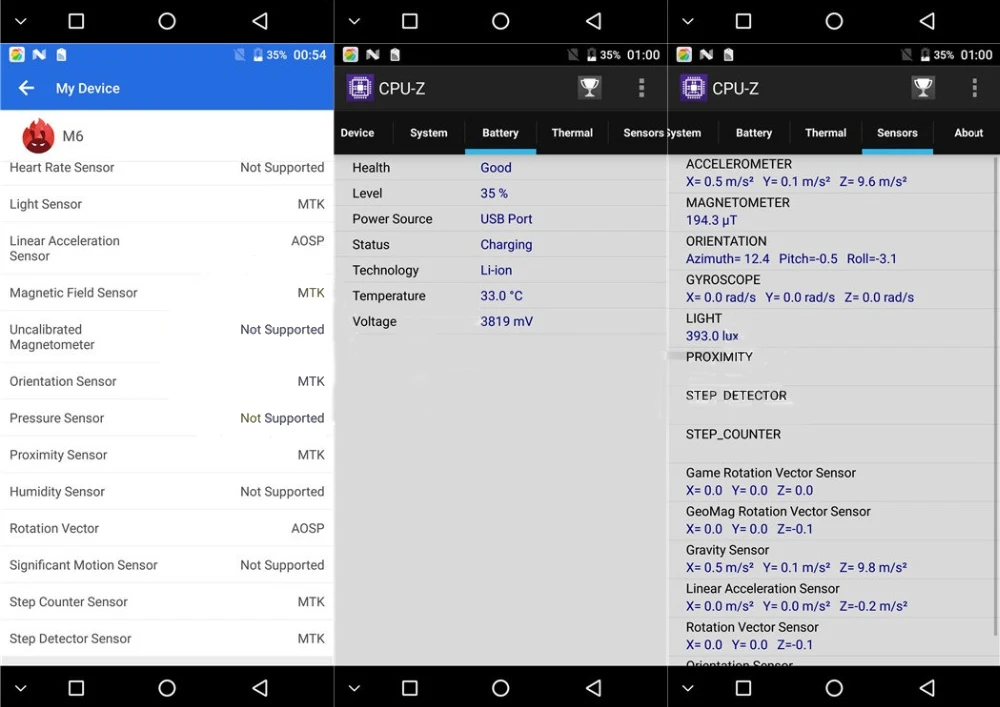Screen dimensions: 1000x707
Task: Tap the triangle back button in the bottom right bar
Action: (927, 688)
